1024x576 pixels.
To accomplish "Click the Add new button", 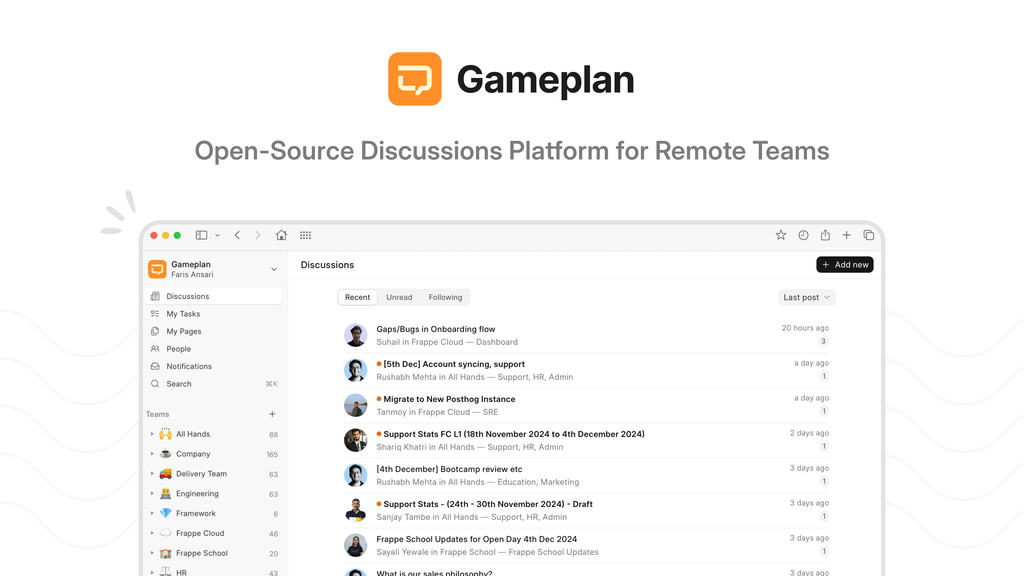I will 844,265.
